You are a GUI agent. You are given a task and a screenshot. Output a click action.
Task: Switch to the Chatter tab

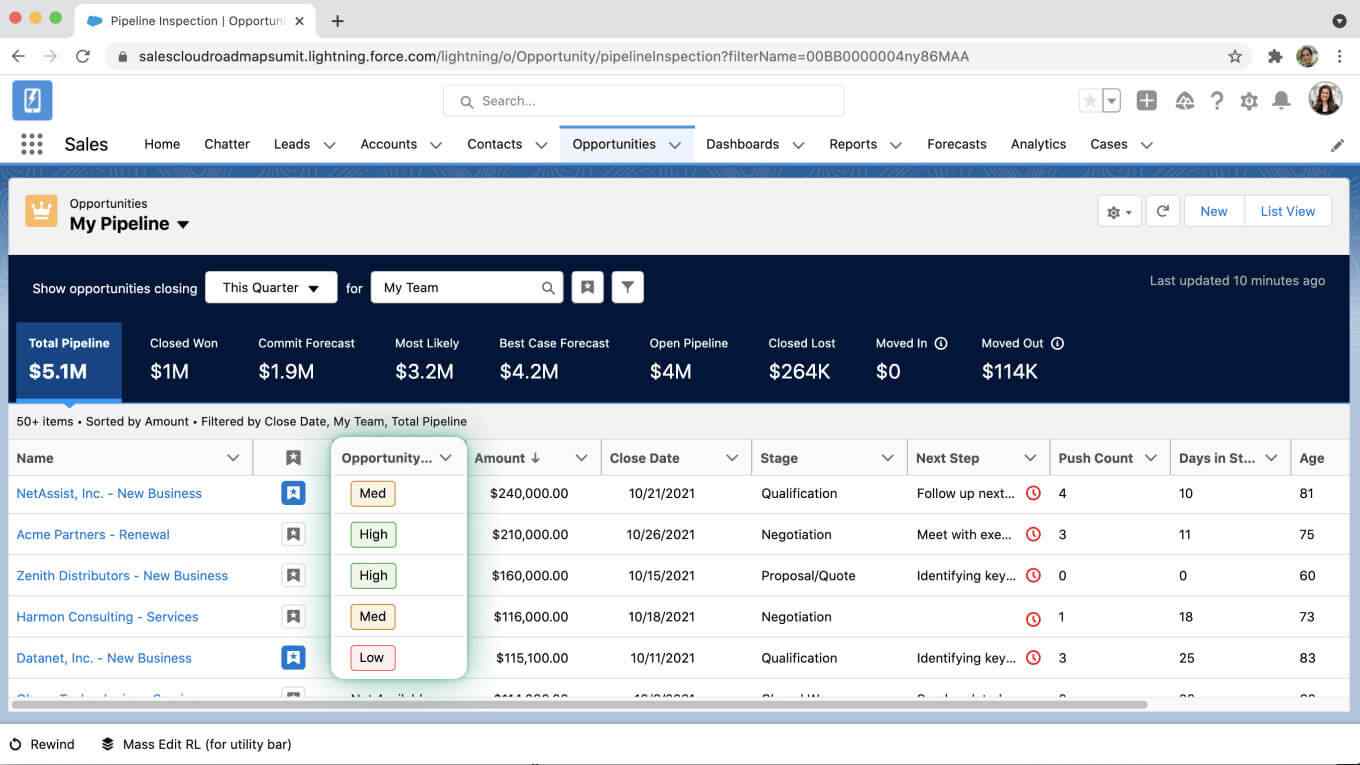[x=227, y=144]
